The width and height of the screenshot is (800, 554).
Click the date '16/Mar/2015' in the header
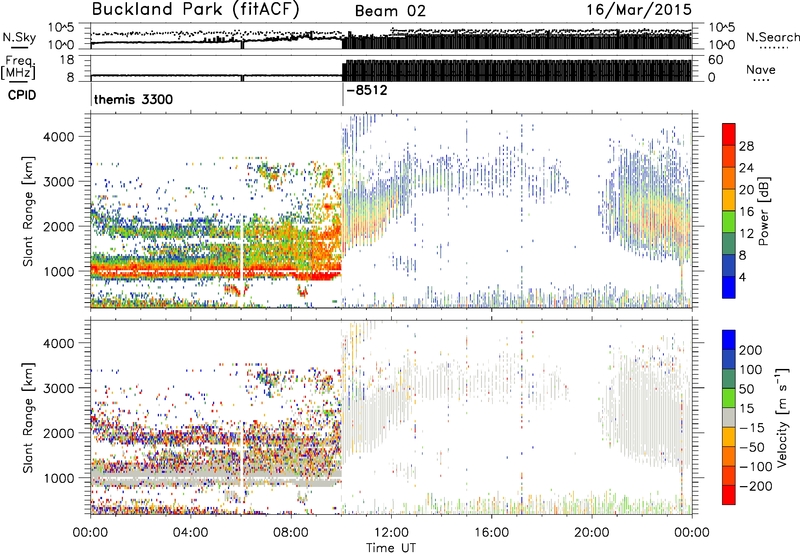(639, 10)
